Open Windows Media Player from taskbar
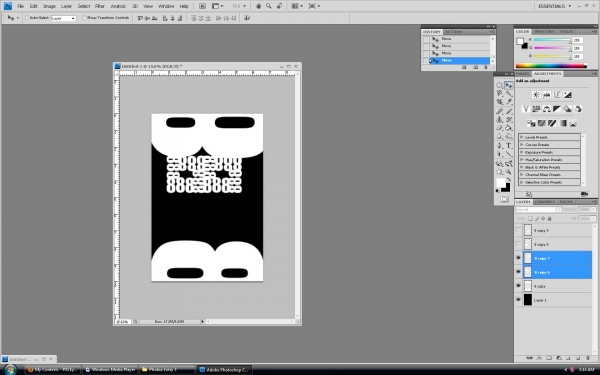The width and height of the screenshot is (600, 375). tap(111, 370)
